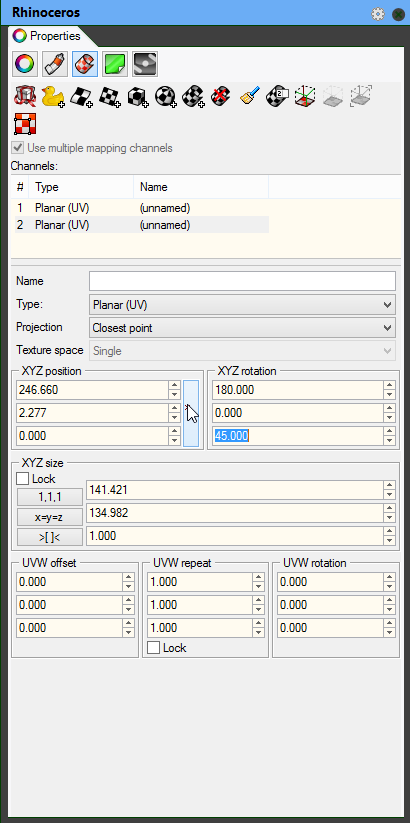Click the XYZ position field showing 2.277
Viewport: 410px width, 823px height.
[x=92, y=413]
